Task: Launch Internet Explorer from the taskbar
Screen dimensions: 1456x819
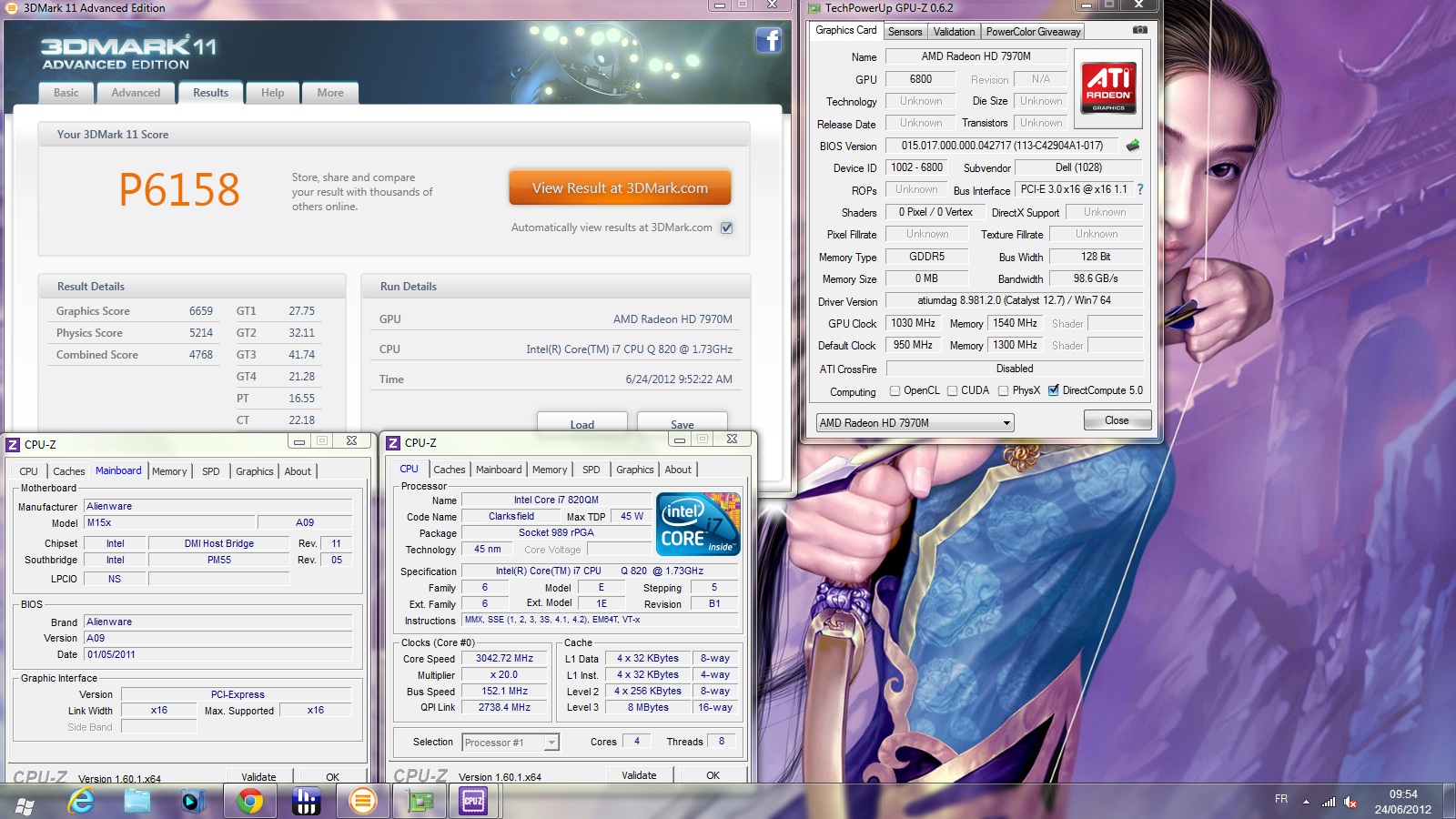Action: pyautogui.click(x=82, y=801)
